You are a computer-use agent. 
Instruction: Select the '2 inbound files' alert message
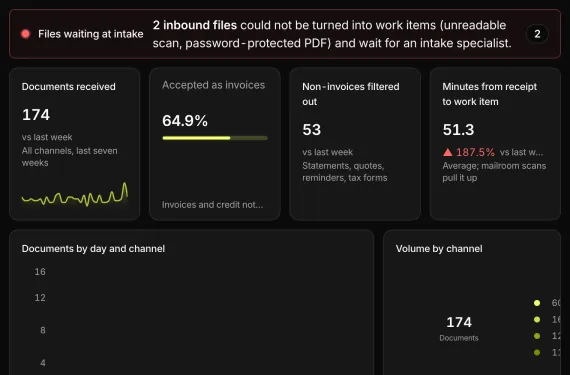[332, 34]
